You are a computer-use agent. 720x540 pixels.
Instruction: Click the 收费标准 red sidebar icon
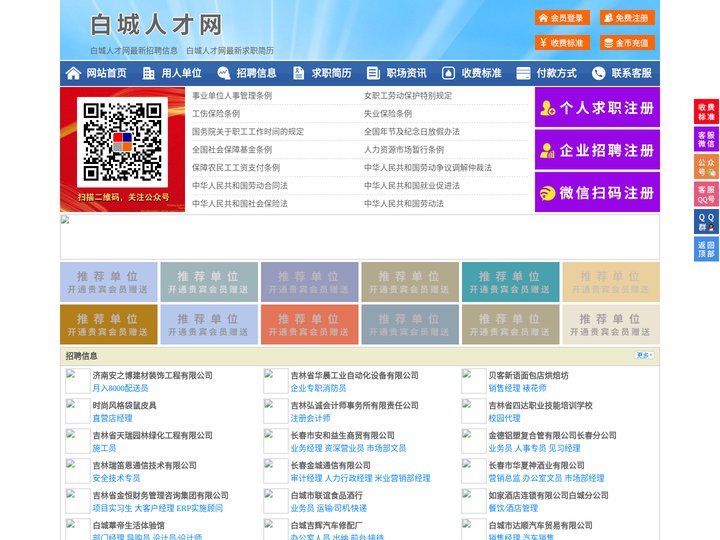click(706, 112)
